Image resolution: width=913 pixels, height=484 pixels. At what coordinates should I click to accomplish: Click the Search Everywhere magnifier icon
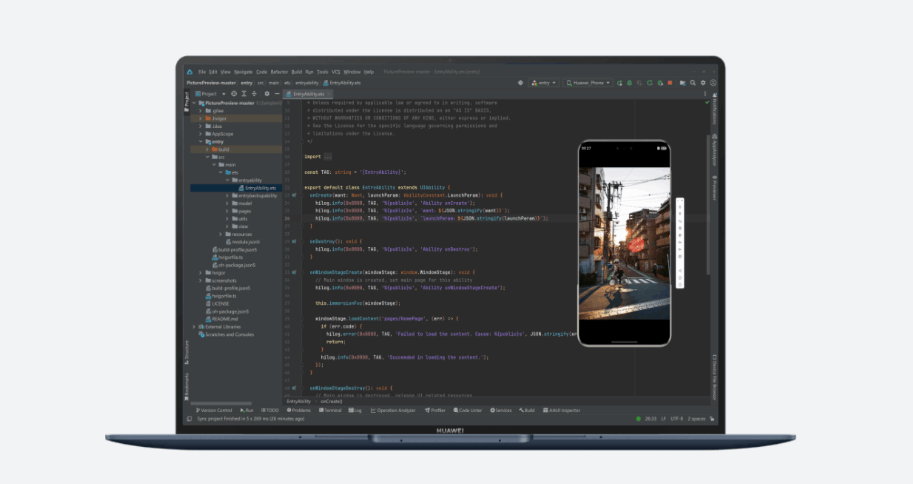pos(693,83)
